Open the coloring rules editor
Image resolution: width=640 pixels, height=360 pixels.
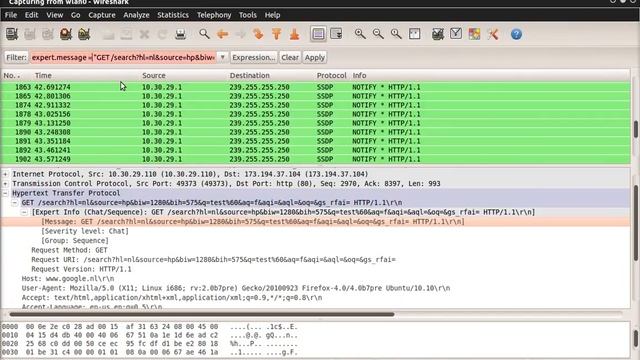[474, 34]
